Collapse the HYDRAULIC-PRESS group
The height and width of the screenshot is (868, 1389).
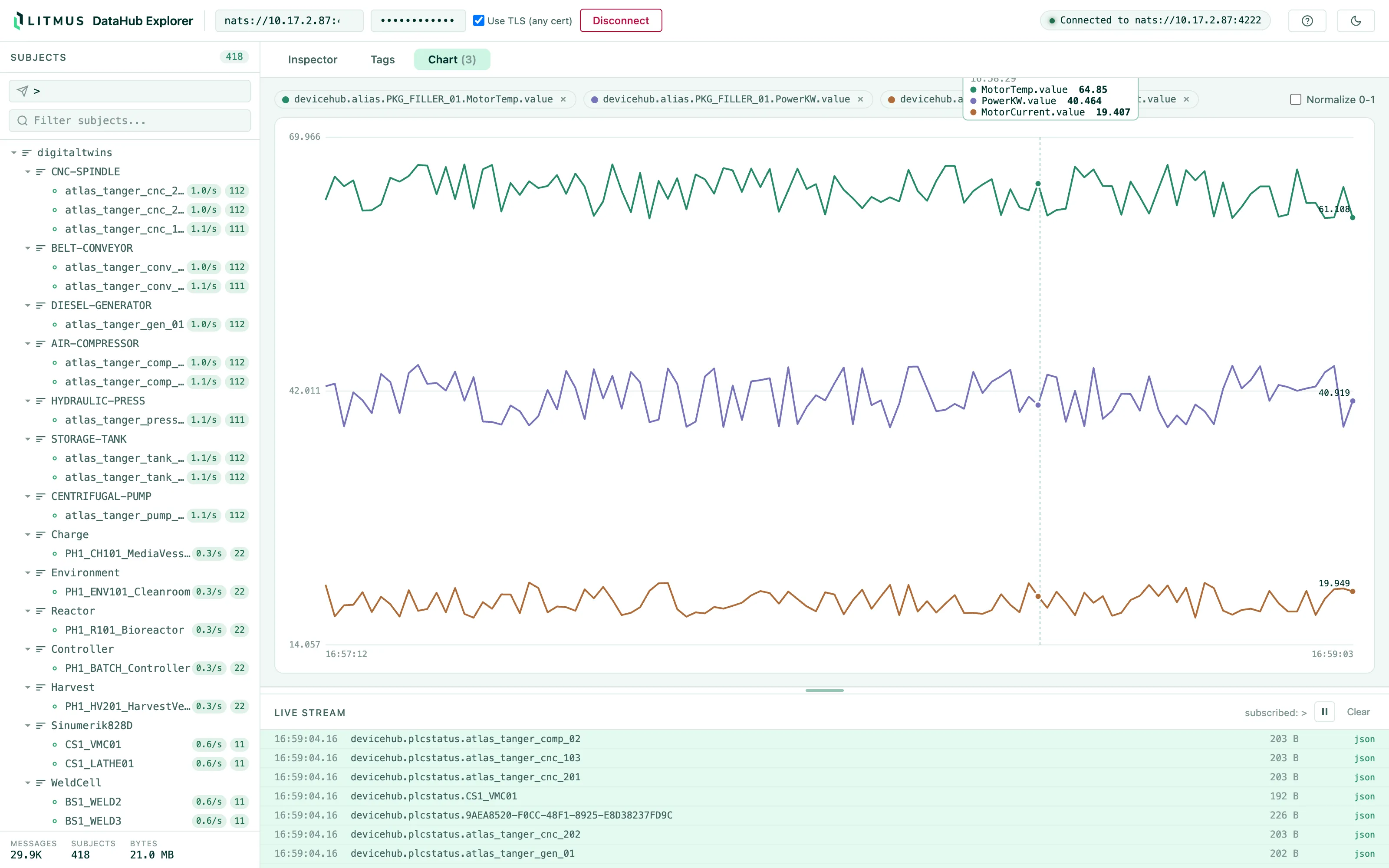click(x=27, y=401)
